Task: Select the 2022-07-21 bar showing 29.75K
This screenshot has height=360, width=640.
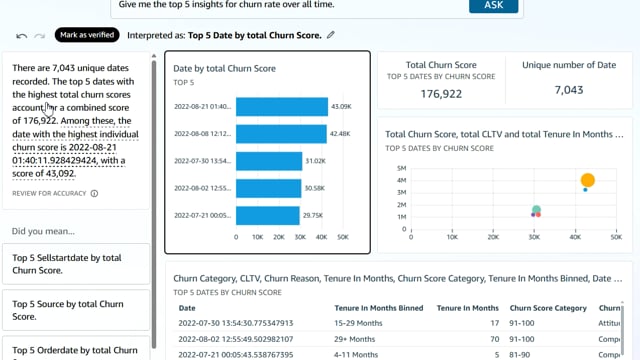Action: tap(268, 216)
